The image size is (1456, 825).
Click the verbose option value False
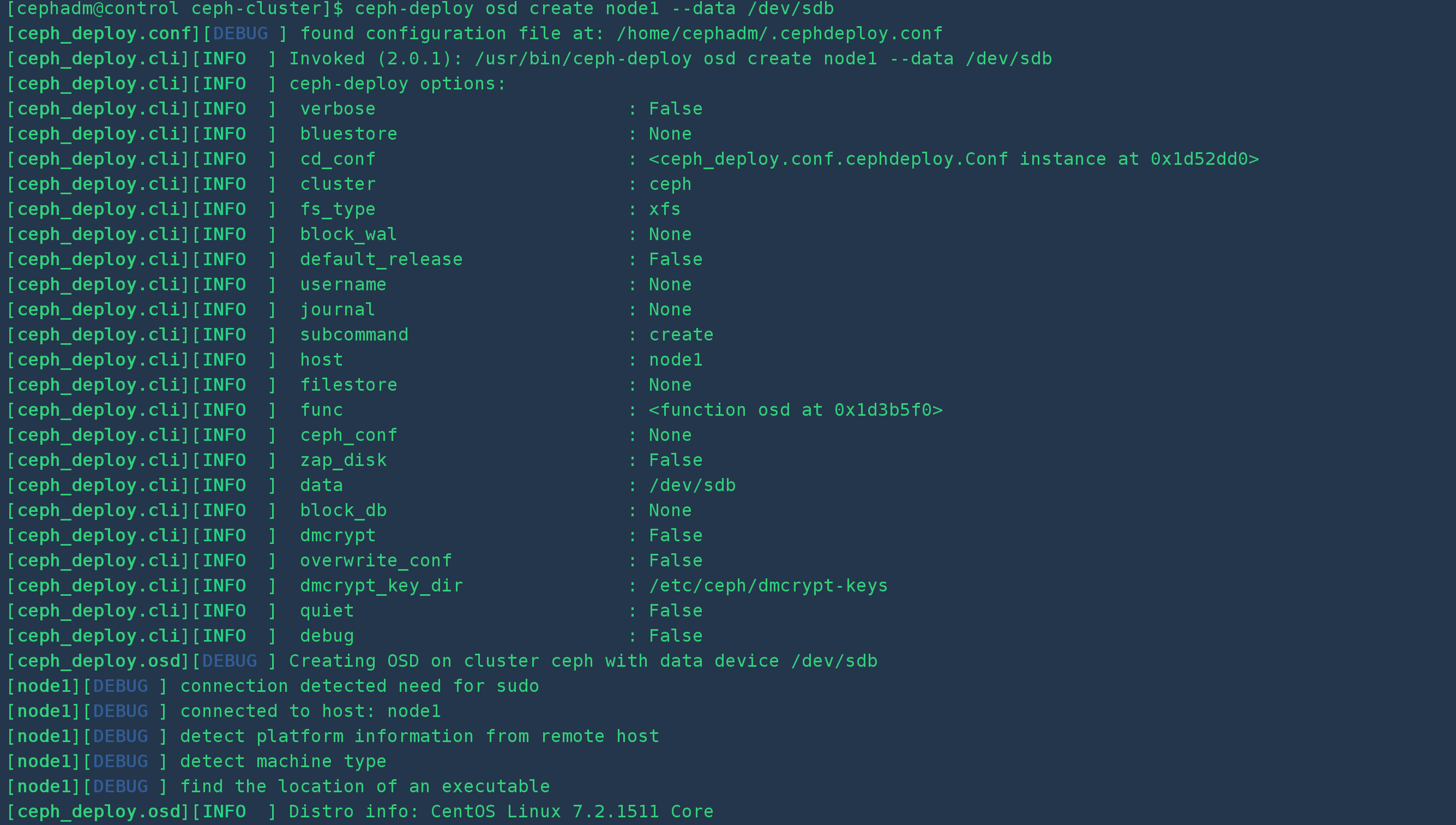pyautogui.click(x=676, y=109)
